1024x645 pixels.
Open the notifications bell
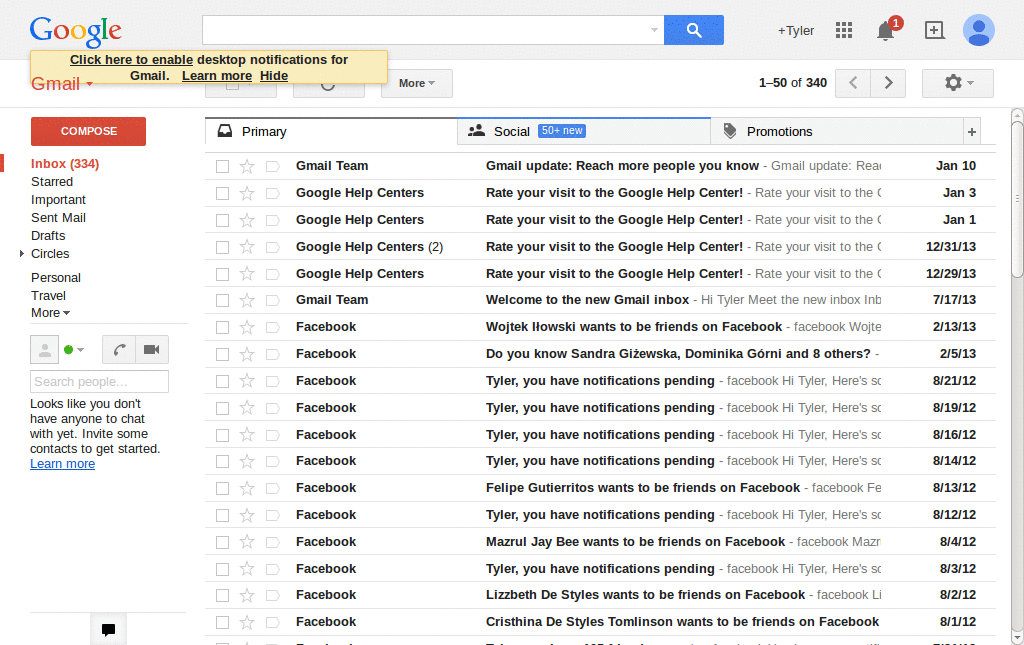(x=886, y=31)
